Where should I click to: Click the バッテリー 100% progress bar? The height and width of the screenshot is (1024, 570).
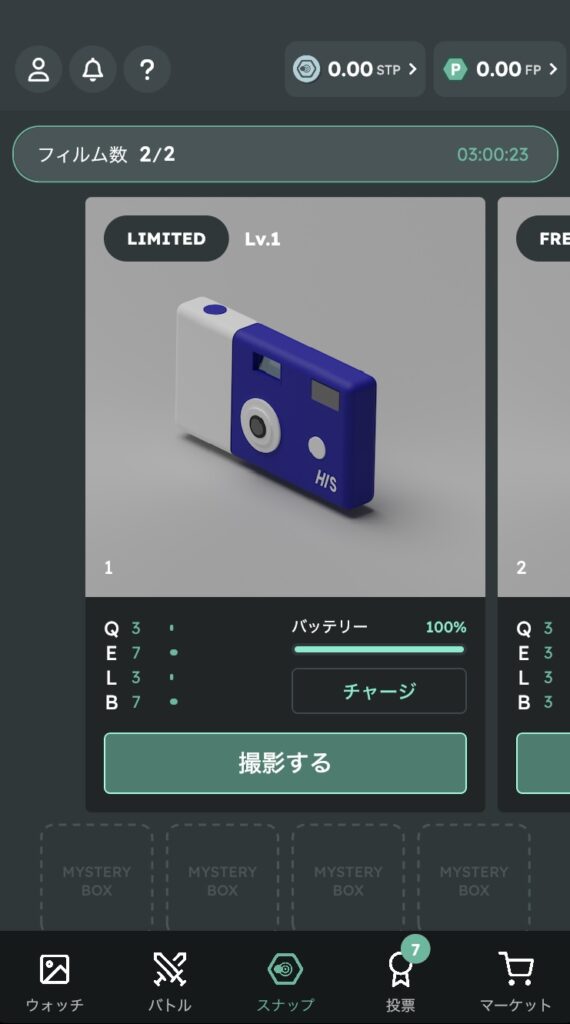click(x=379, y=650)
